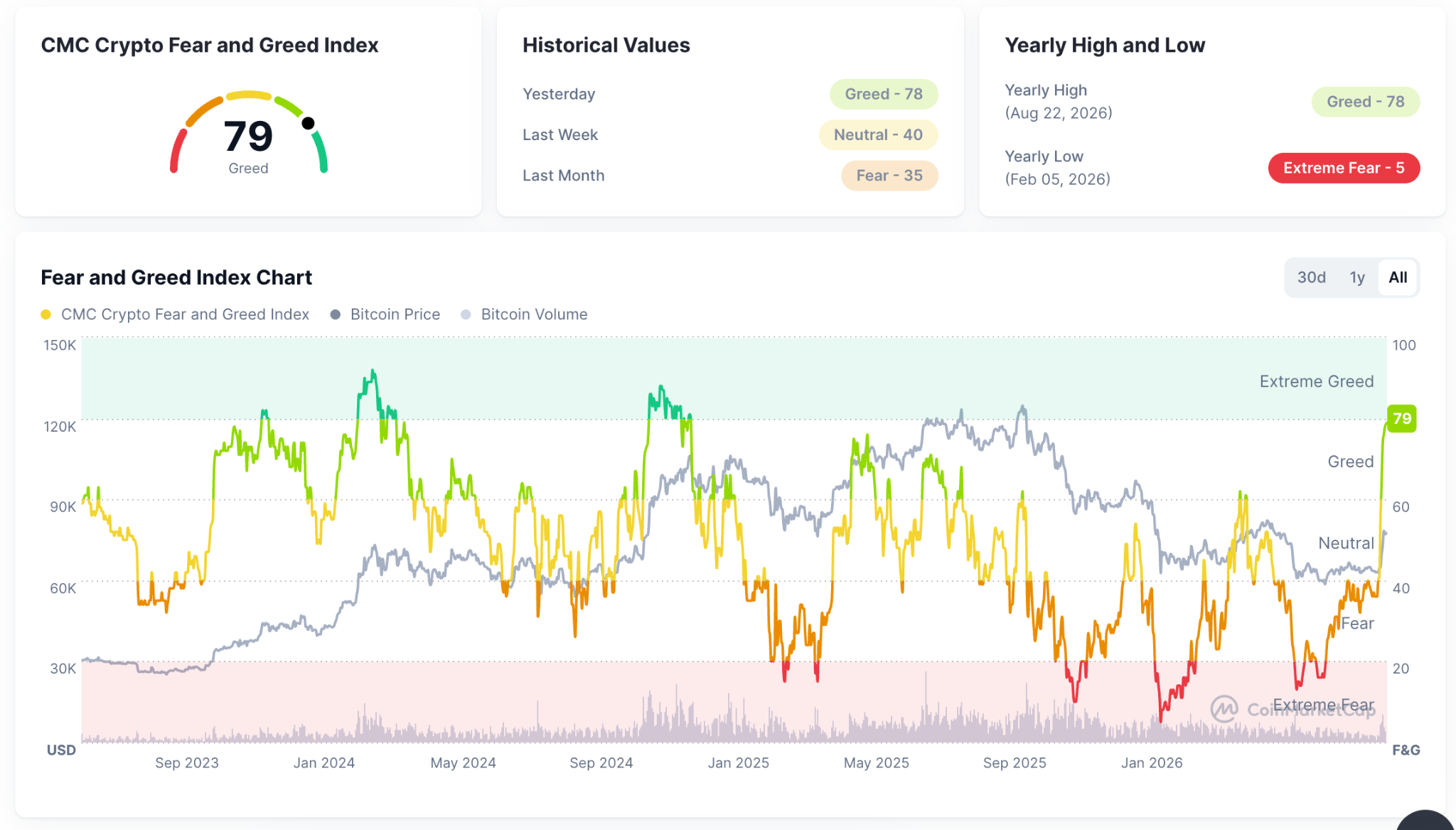Viewport: 1456px width, 830px height.
Task: Click the Neutral - 40 badge
Action: [878, 134]
